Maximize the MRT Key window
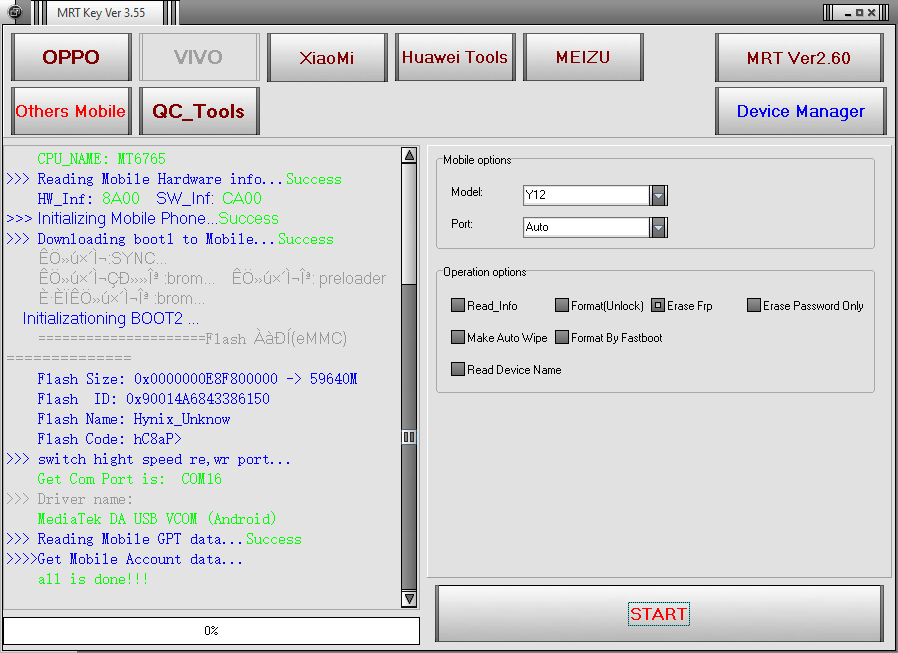 pos(859,13)
